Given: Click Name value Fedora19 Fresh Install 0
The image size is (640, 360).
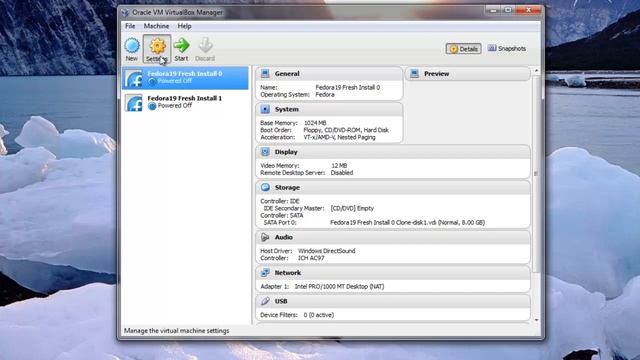Looking at the screenshot, I should click(x=348, y=87).
